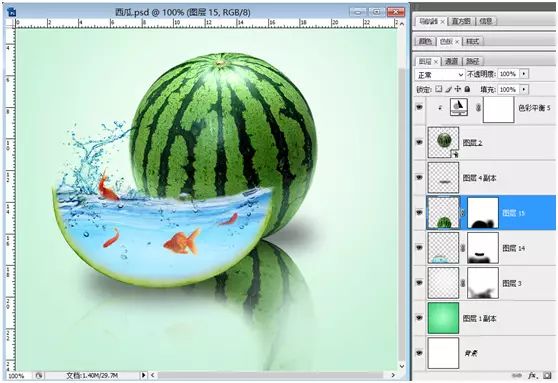Open the 正常 blend mode dropdown
The width and height of the screenshot is (558, 383).
tap(440, 74)
